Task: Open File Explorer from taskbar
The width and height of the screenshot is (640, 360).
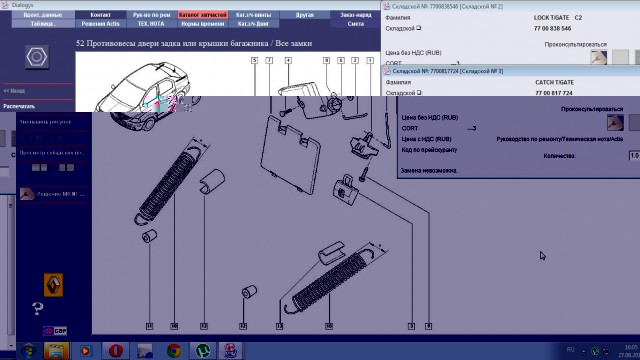Action: [57, 351]
